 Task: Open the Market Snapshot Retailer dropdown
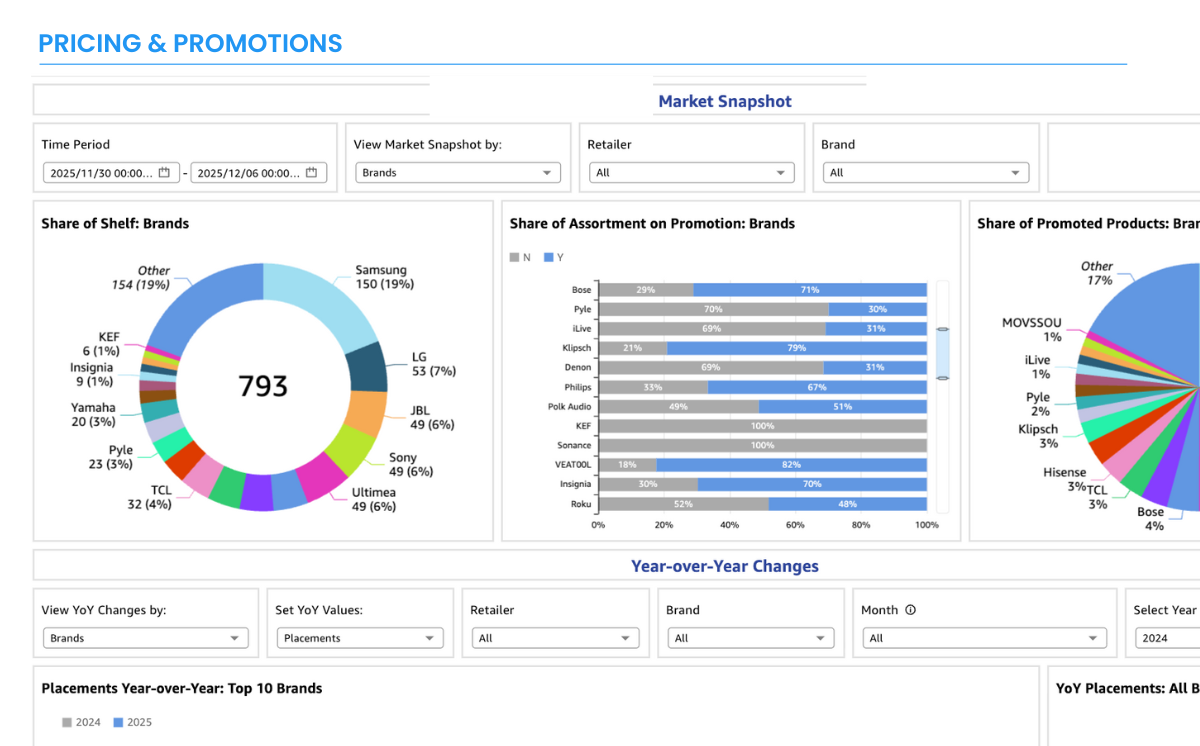click(x=691, y=173)
